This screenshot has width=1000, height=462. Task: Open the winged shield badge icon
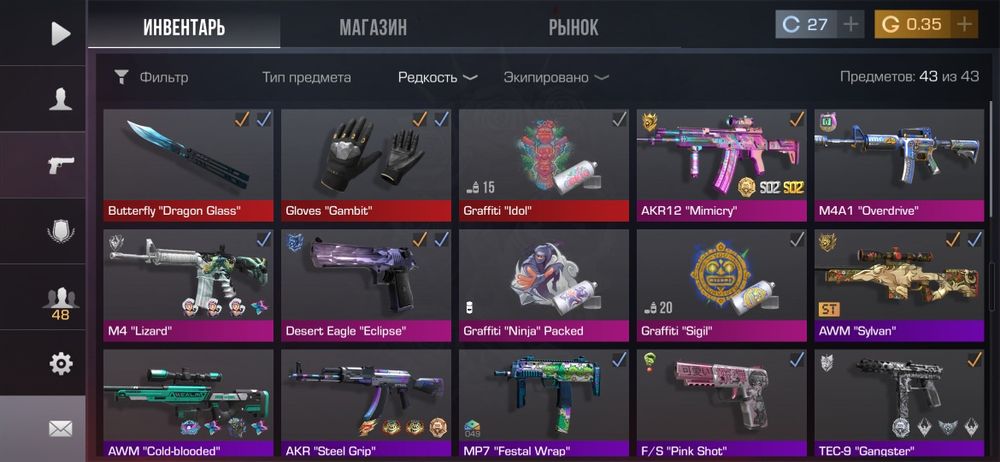pos(61,230)
